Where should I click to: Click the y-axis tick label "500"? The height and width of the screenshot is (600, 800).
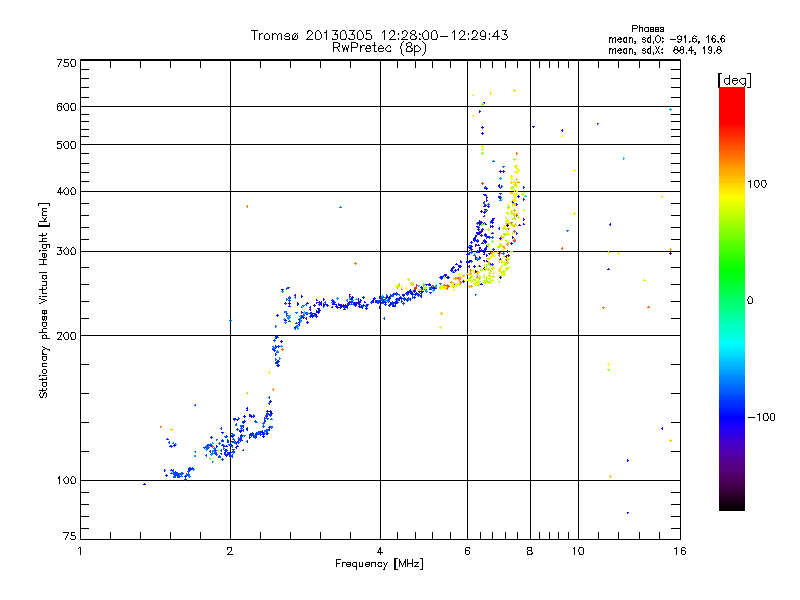67,145
